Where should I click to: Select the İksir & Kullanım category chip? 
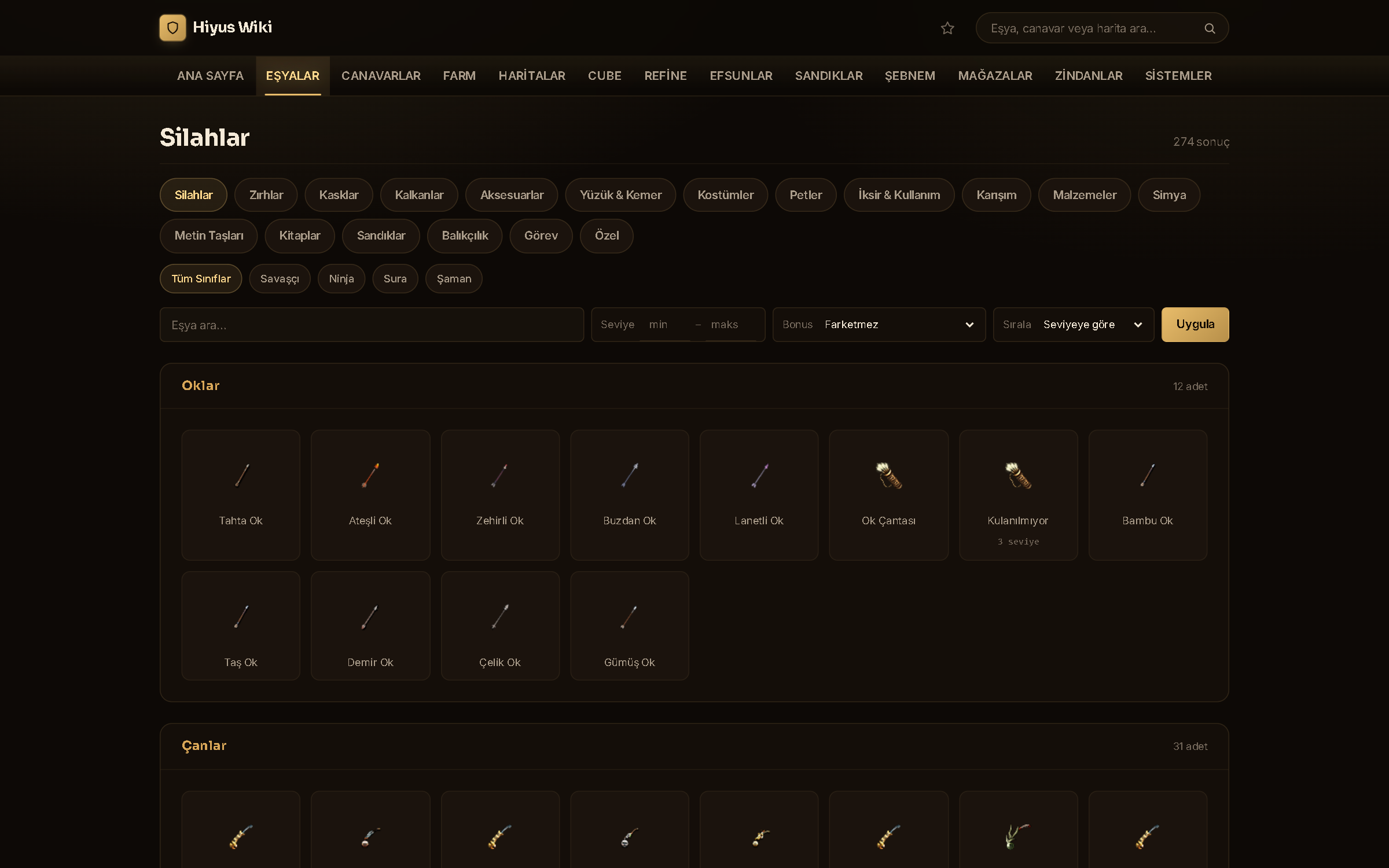[899, 195]
